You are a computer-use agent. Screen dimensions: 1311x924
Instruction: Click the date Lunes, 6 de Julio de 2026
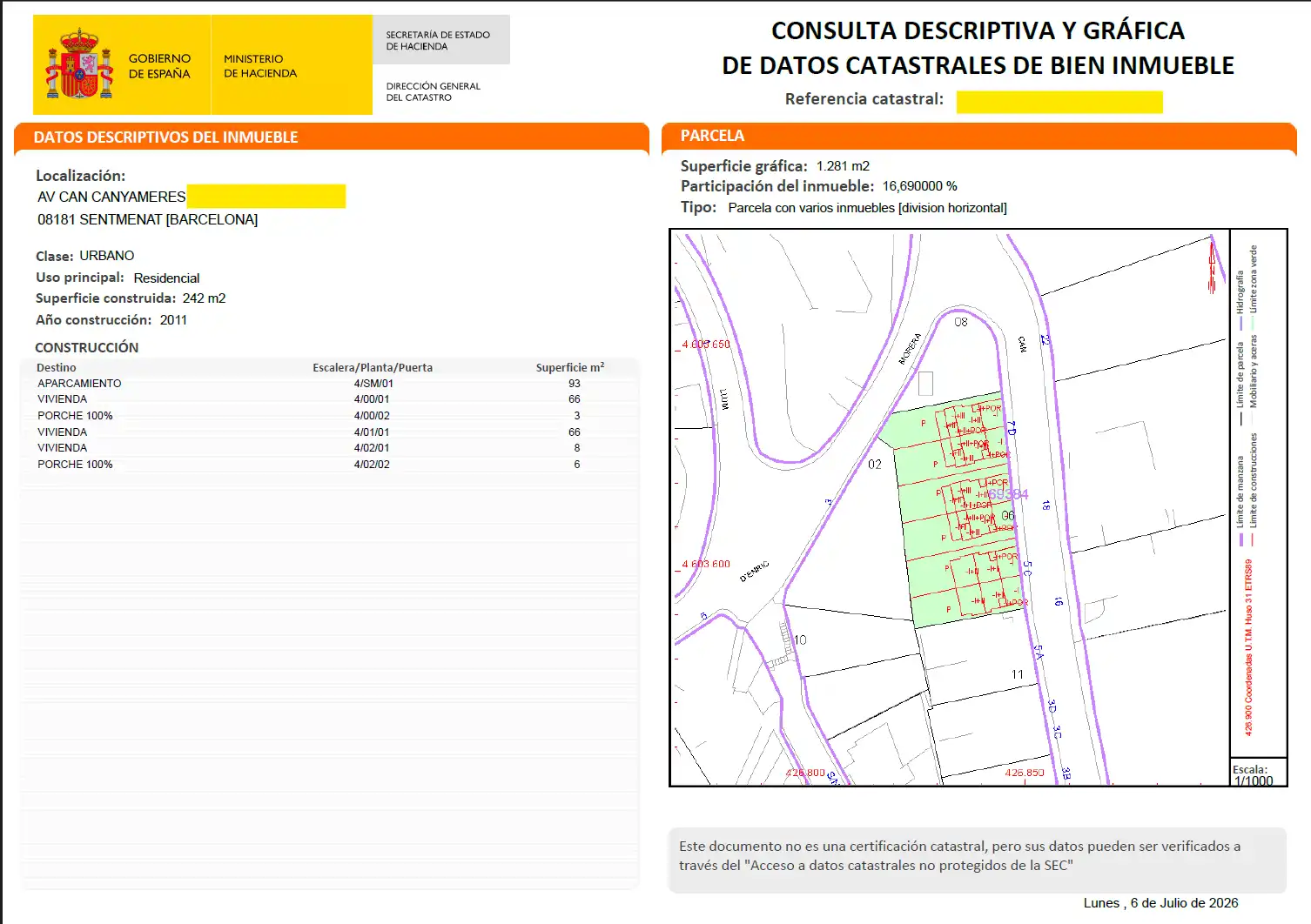pos(1160,903)
